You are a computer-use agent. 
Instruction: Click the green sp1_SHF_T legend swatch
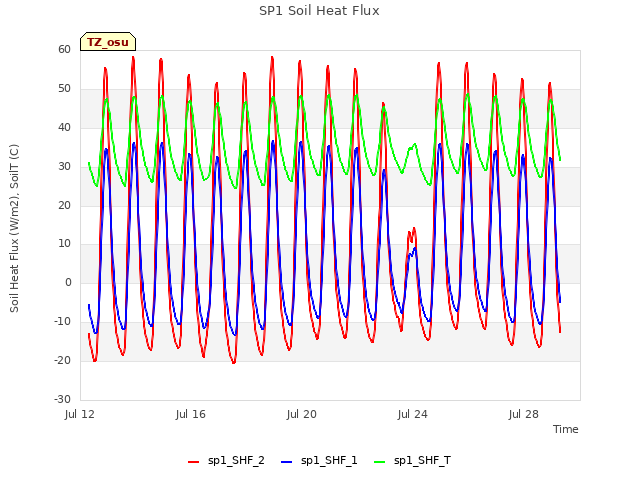[x=380, y=462]
